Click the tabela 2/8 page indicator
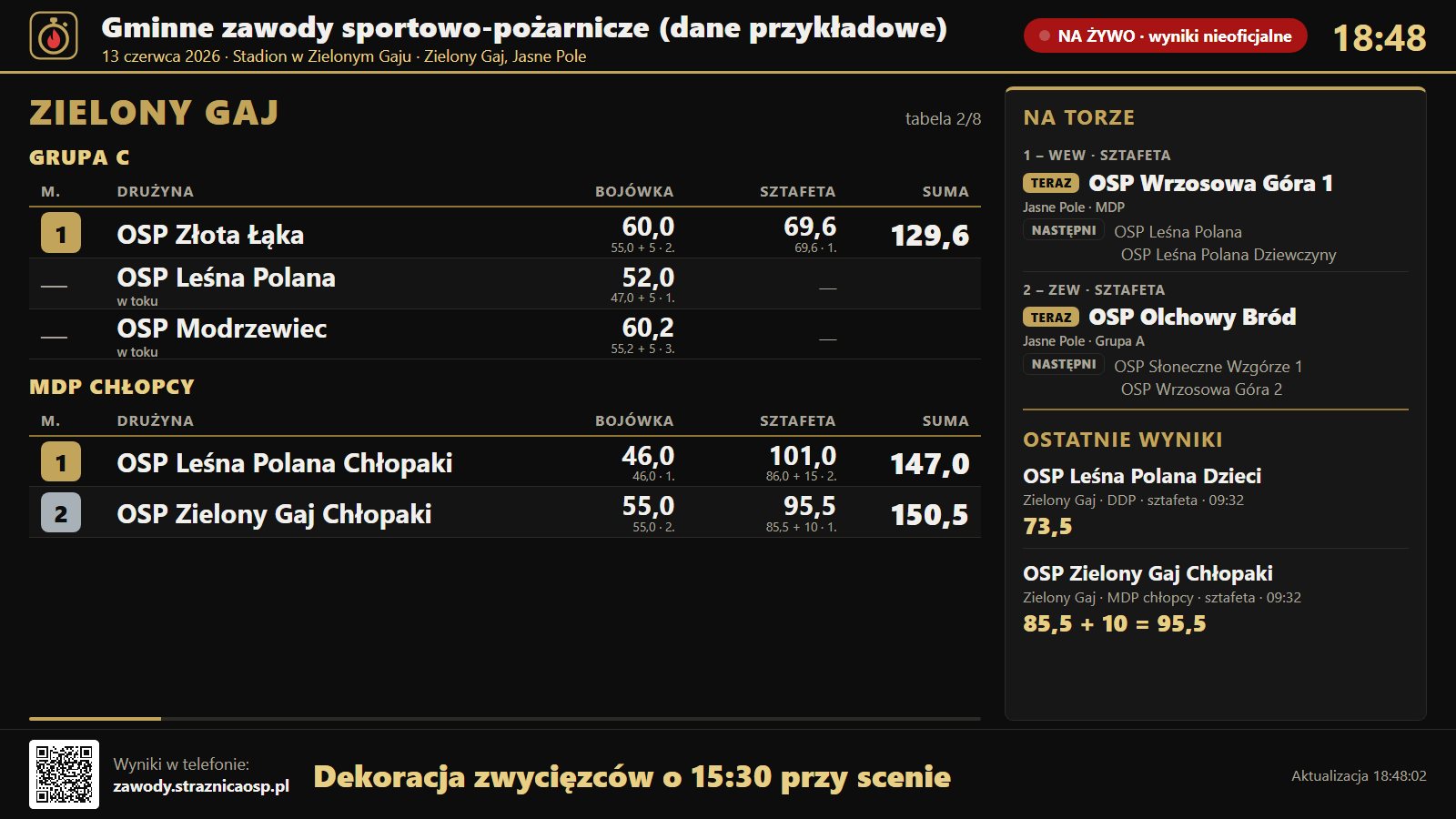Screen dimensions: 1456x819 943,119
